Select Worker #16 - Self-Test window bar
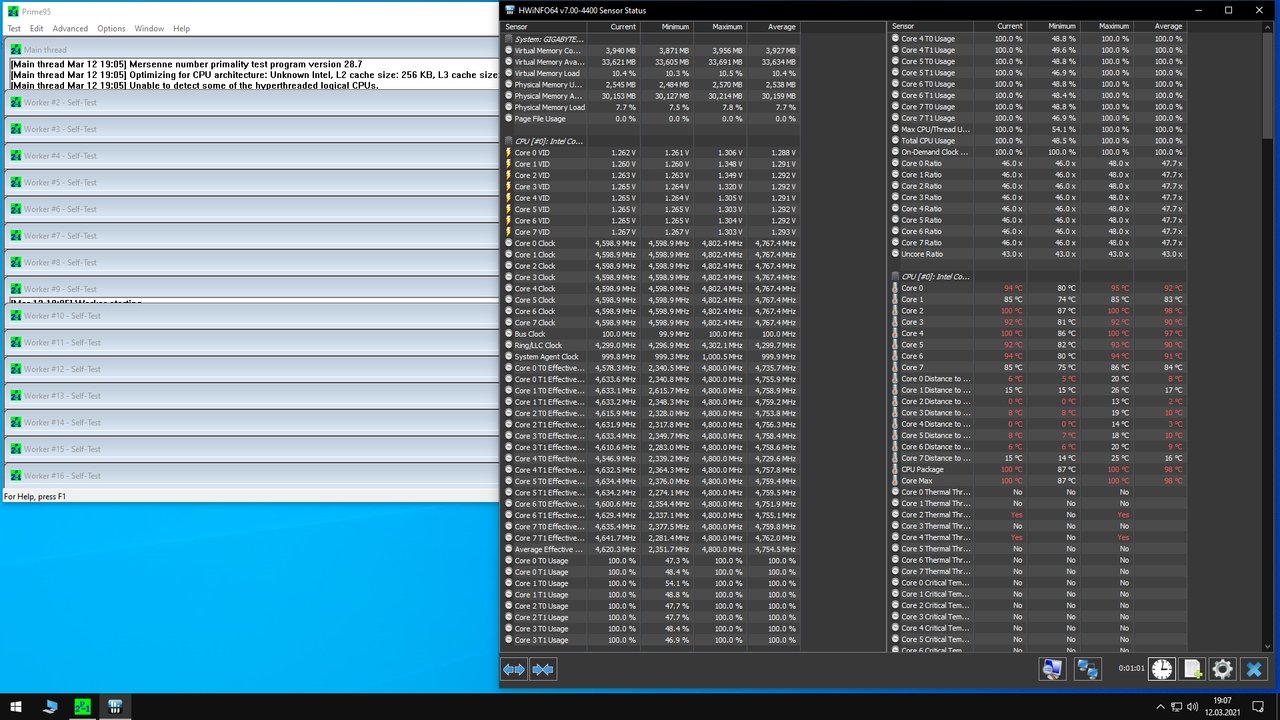Image resolution: width=1280 pixels, height=720 pixels. [x=251, y=476]
